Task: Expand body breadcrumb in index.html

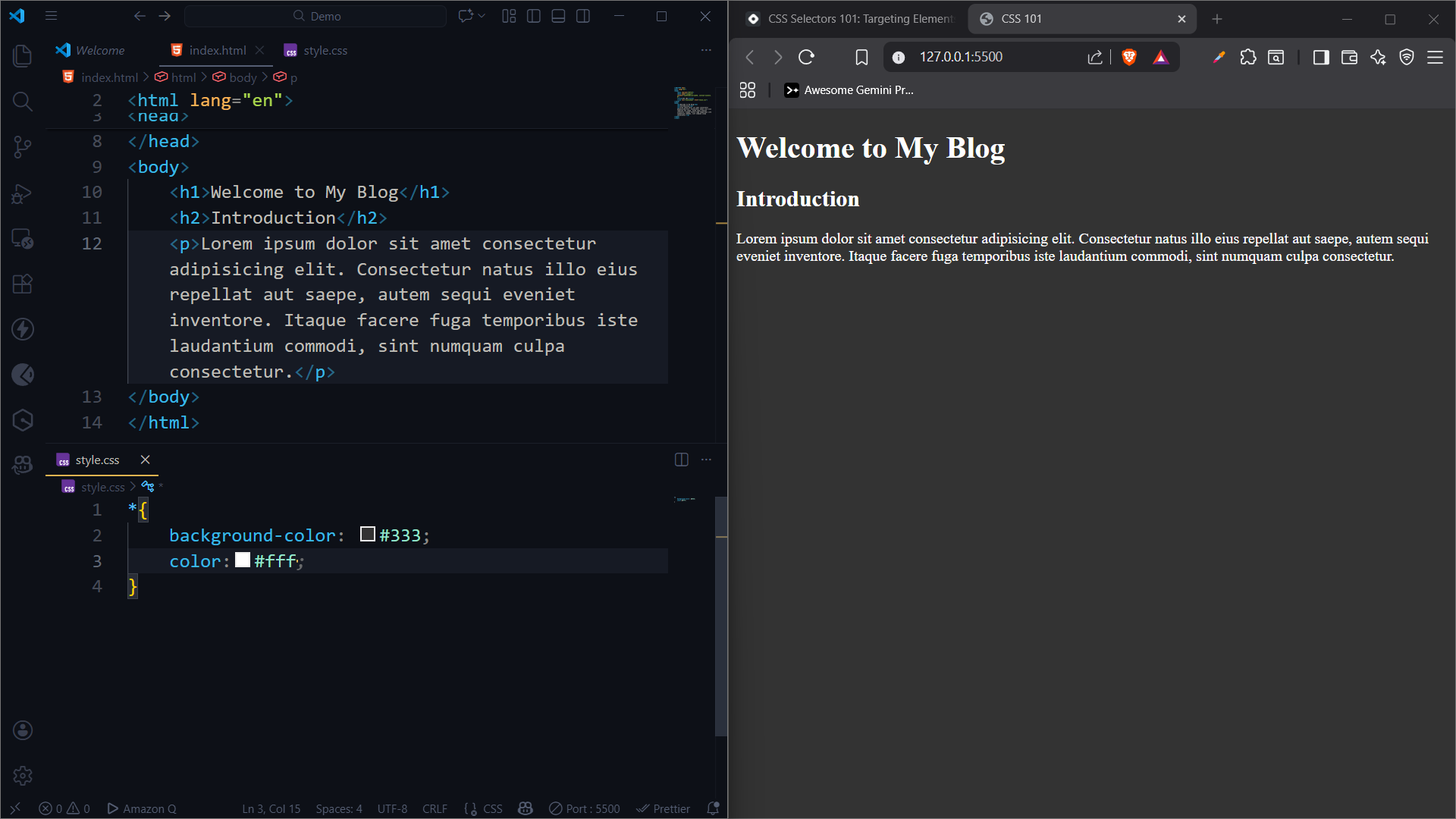Action: (243, 77)
